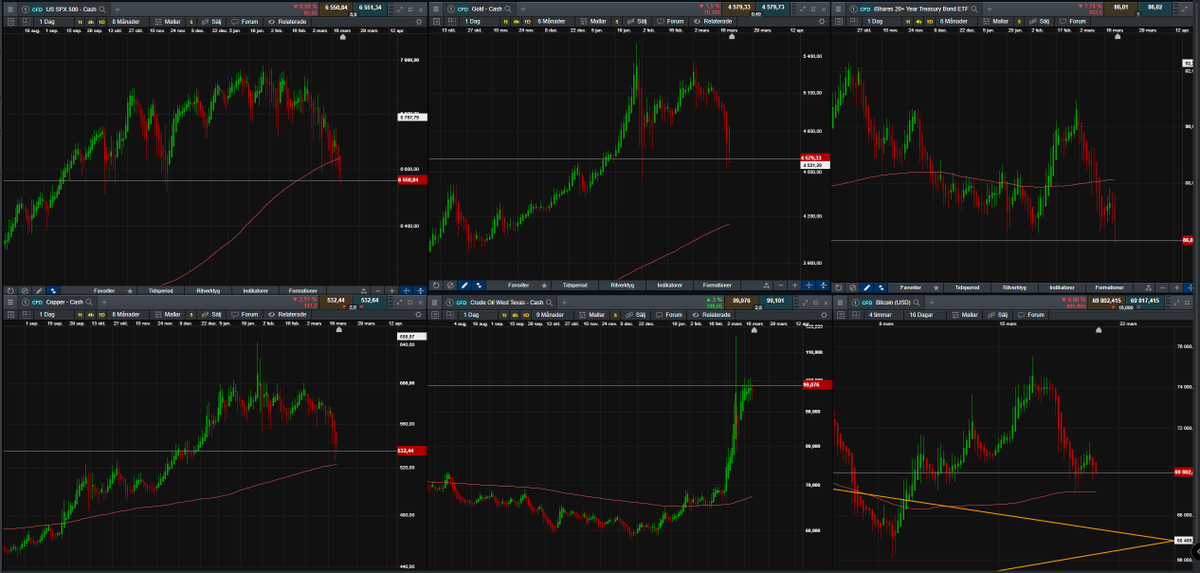Image resolution: width=1200 pixels, height=573 pixels.
Task: Open Ritverktyg tab under the SPX 500 chart
Action: [x=208, y=291]
